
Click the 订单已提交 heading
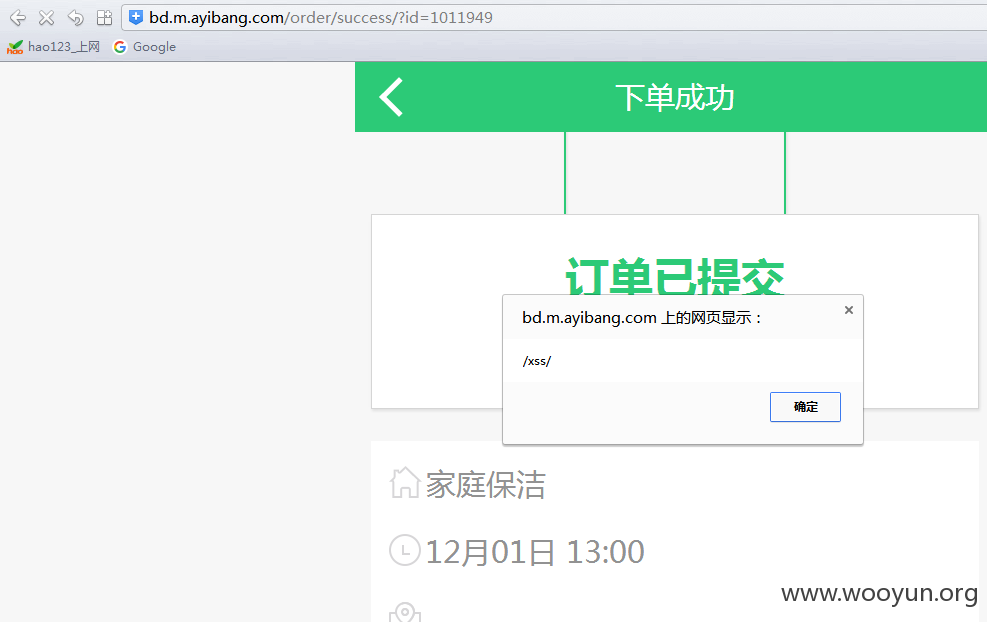(x=675, y=276)
